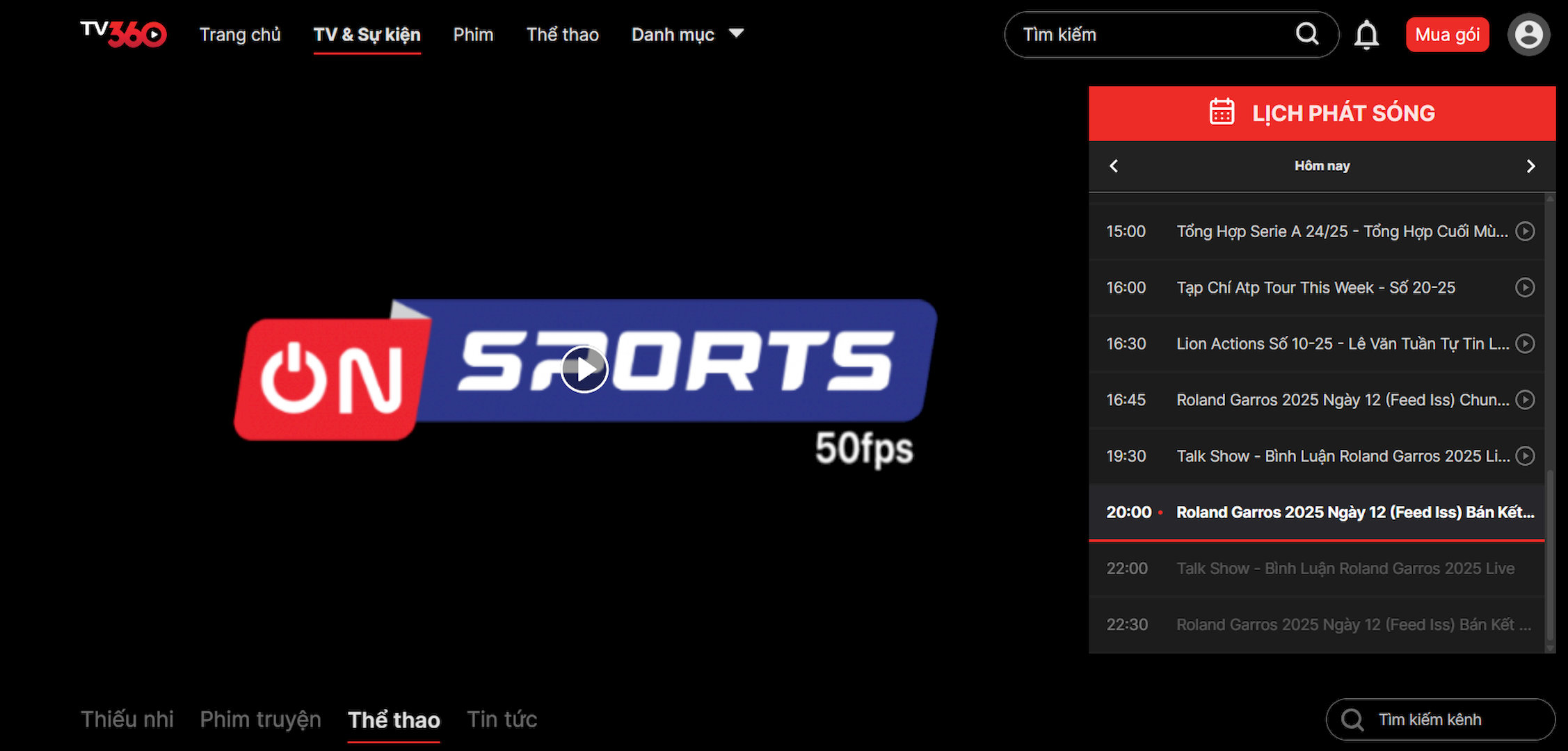Select Tạp Chí Atp Tour This Week title
Image resolution: width=1568 pixels, height=751 pixels.
pyautogui.click(x=1315, y=288)
